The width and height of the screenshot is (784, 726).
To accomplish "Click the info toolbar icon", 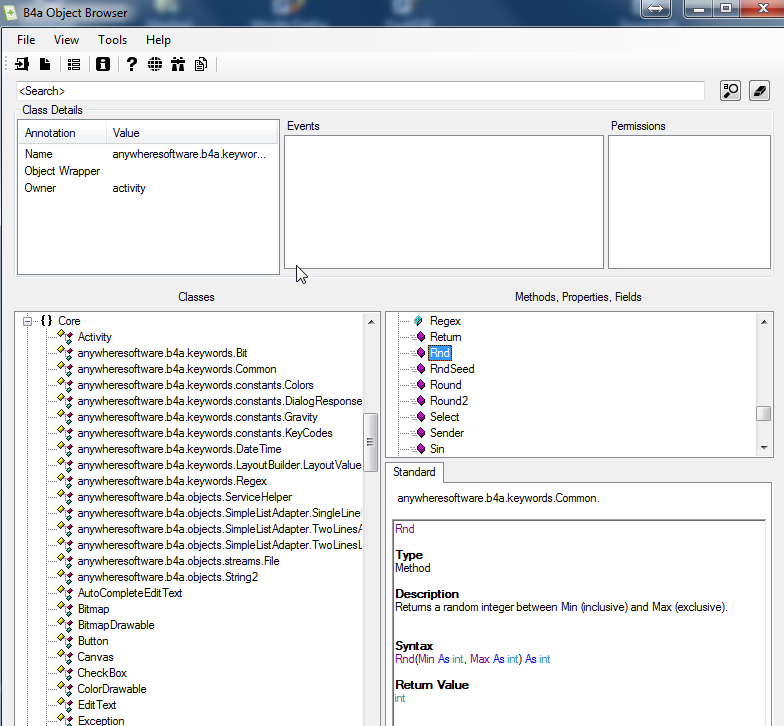I will 102,65.
